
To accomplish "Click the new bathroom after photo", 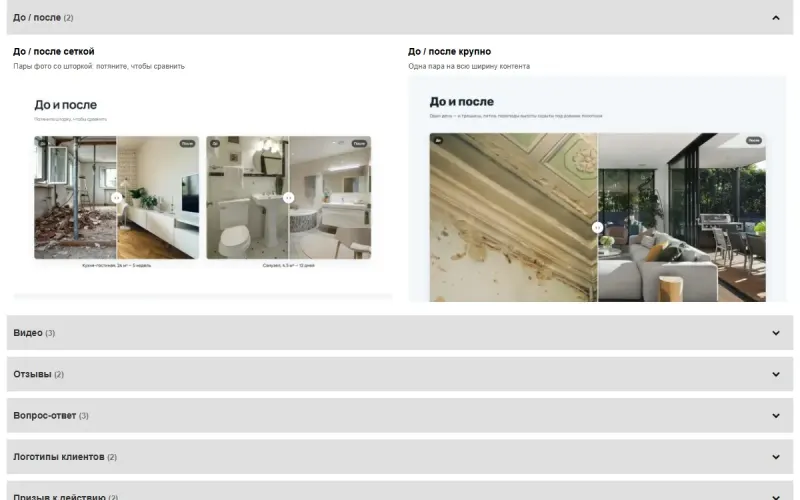I will point(330,197).
